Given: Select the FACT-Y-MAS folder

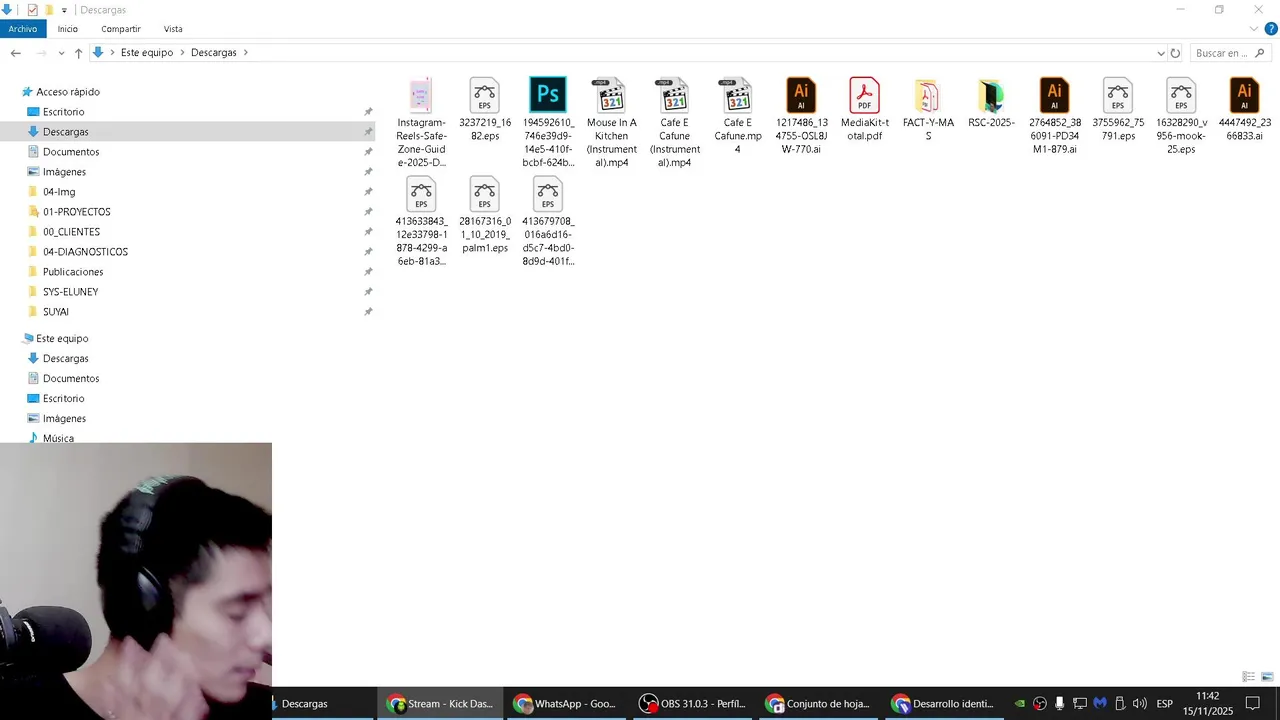Looking at the screenshot, I should tap(928, 109).
